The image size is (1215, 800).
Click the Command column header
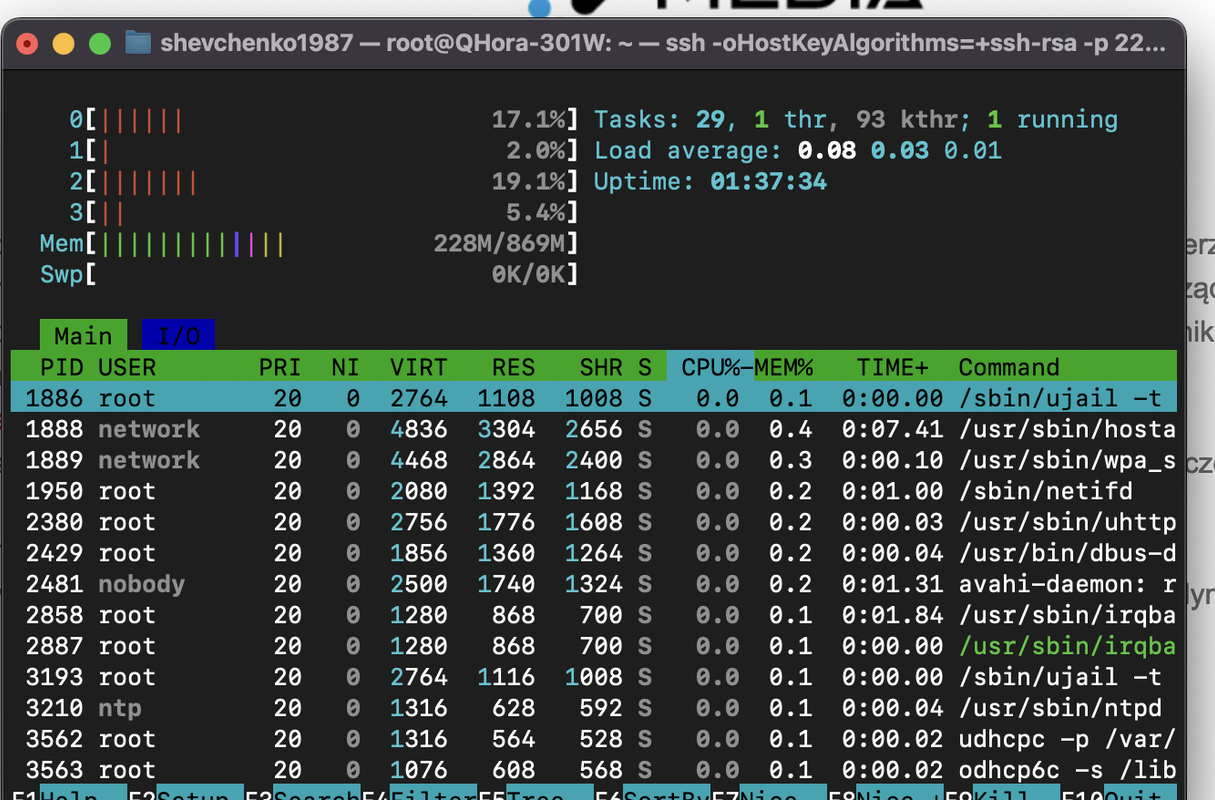(x=1009, y=367)
